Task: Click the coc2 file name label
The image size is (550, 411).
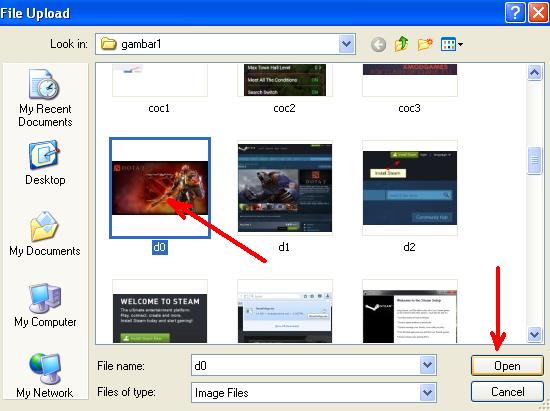Action: coord(284,108)
